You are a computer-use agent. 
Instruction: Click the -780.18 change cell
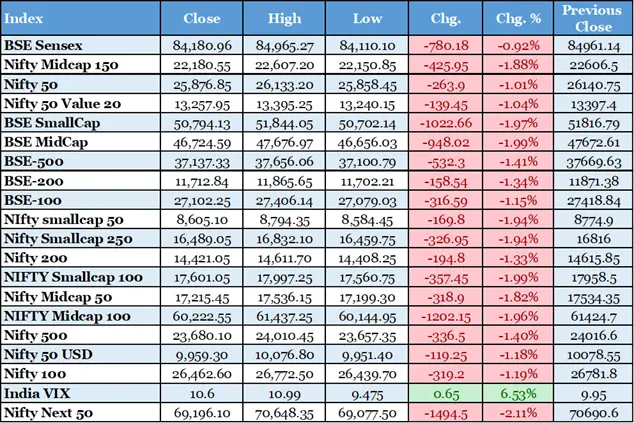447,44
